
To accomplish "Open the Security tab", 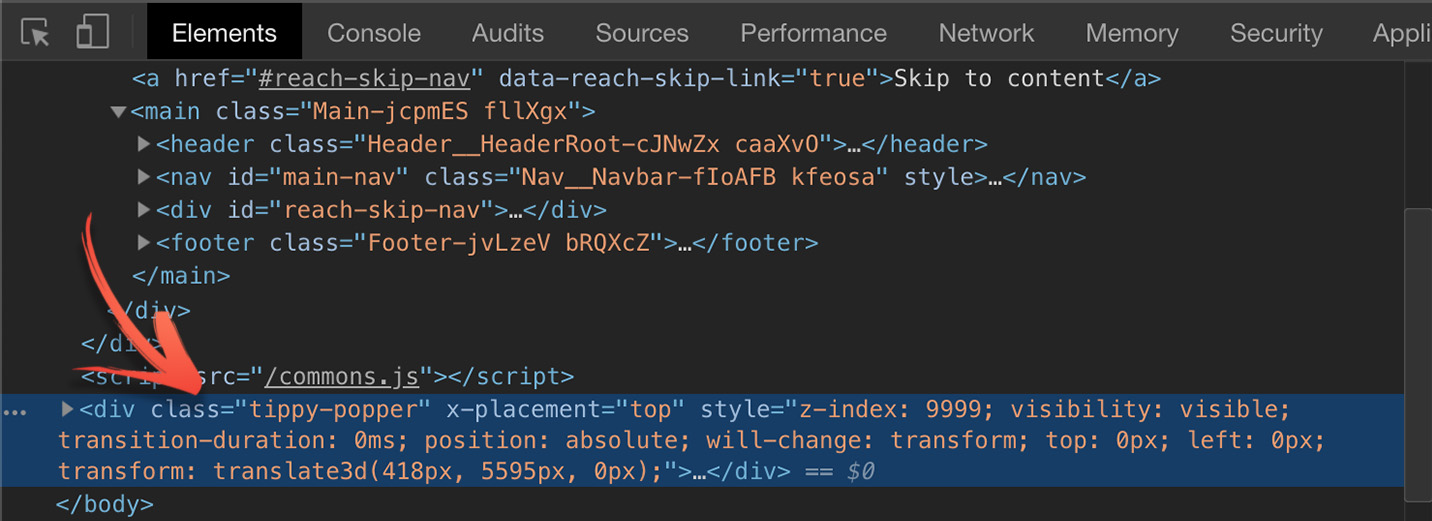I will coord(1276,33).
